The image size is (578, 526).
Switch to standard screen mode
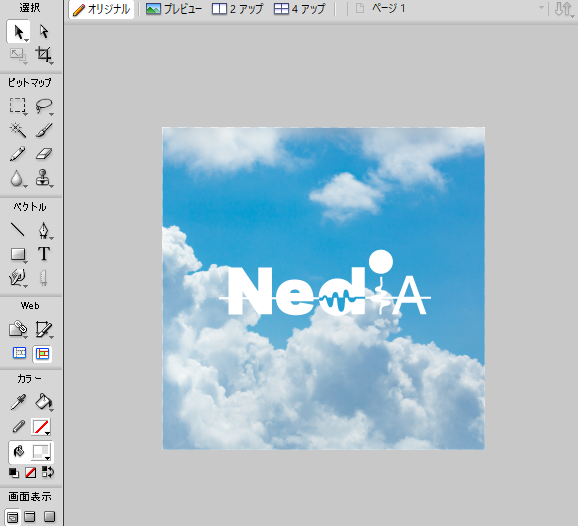[x=13, y=517]
